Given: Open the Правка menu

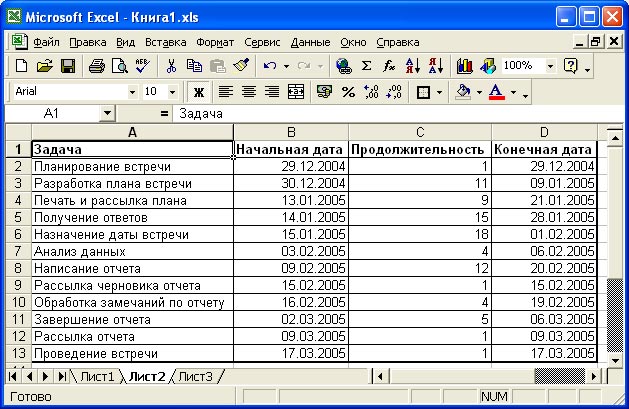Looking at the screenshot, I should (x=88, y=42).
